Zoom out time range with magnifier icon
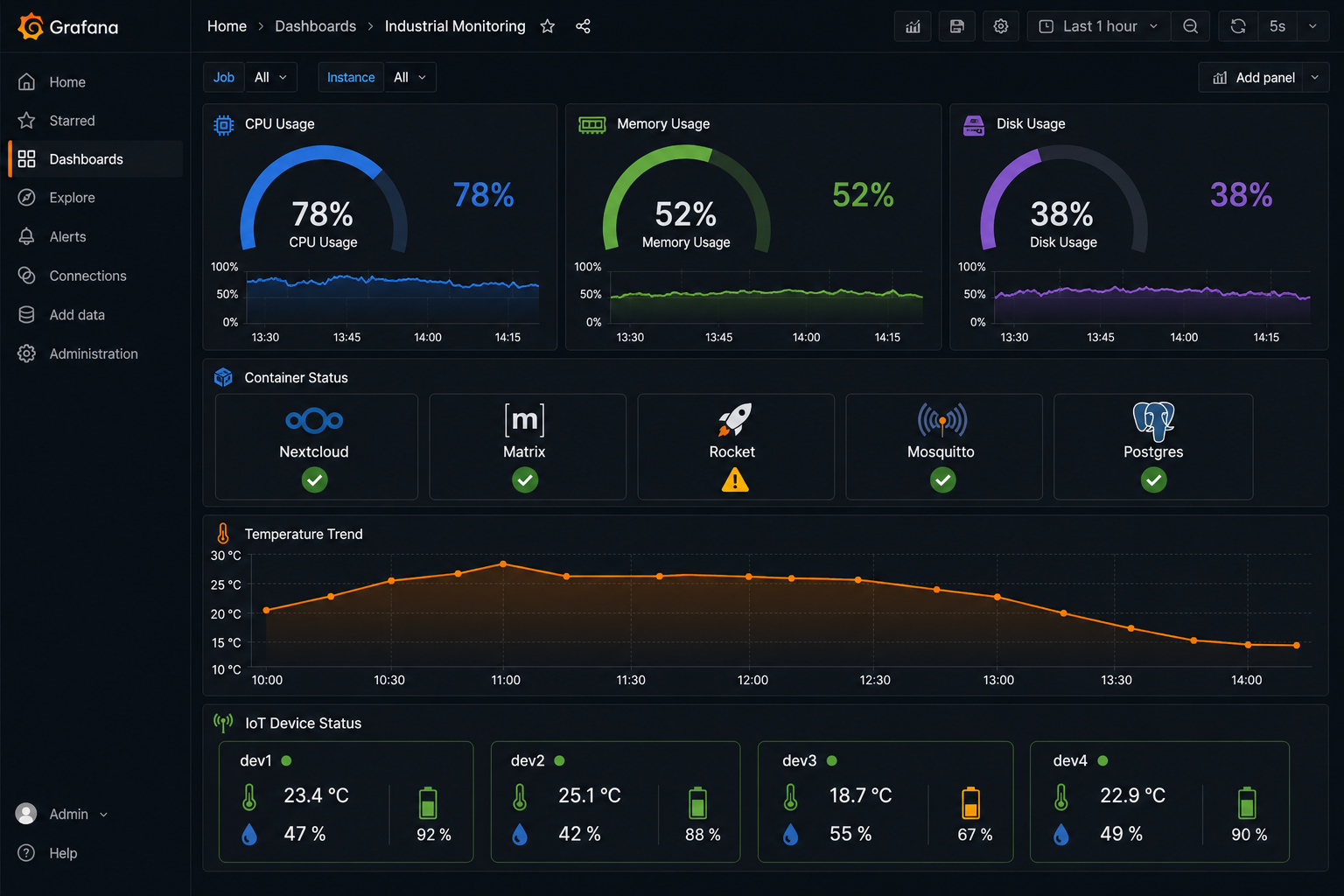 (1190, 26)
